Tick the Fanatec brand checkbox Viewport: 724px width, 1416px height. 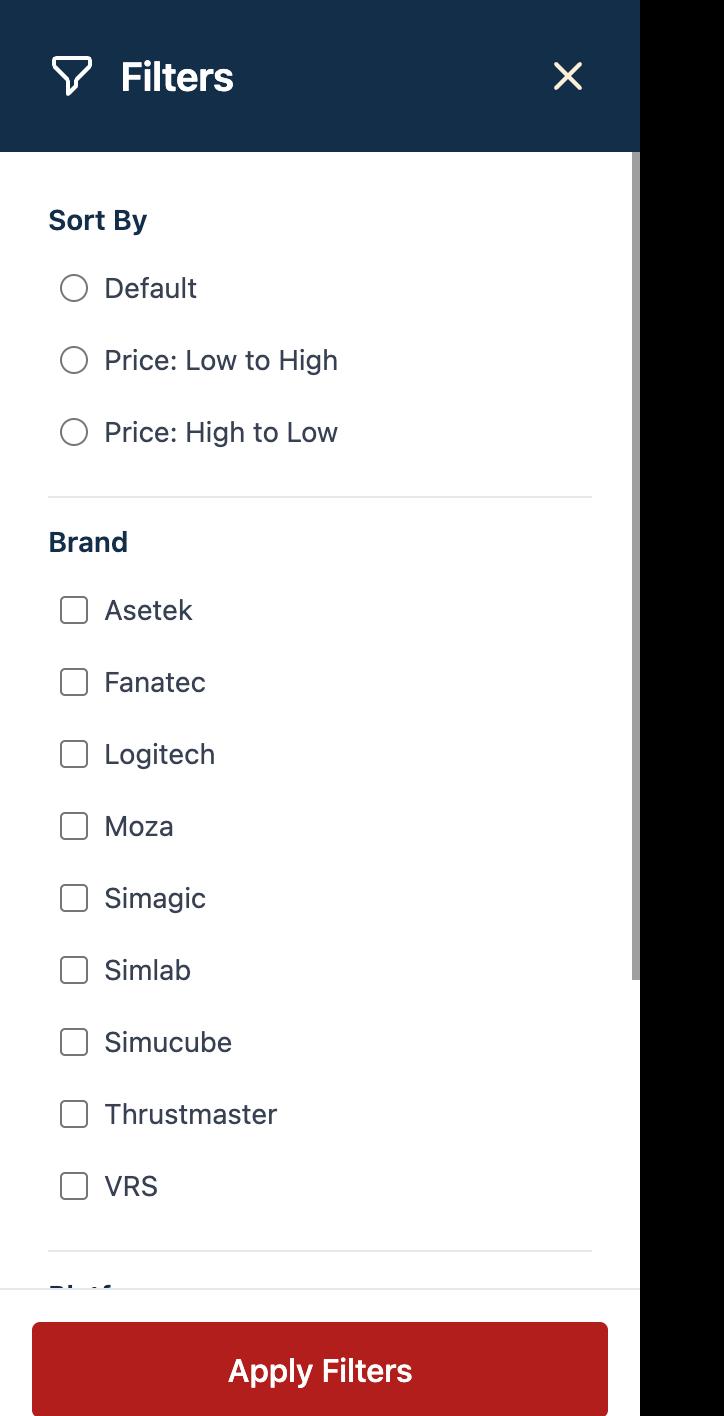pos(74,682)
